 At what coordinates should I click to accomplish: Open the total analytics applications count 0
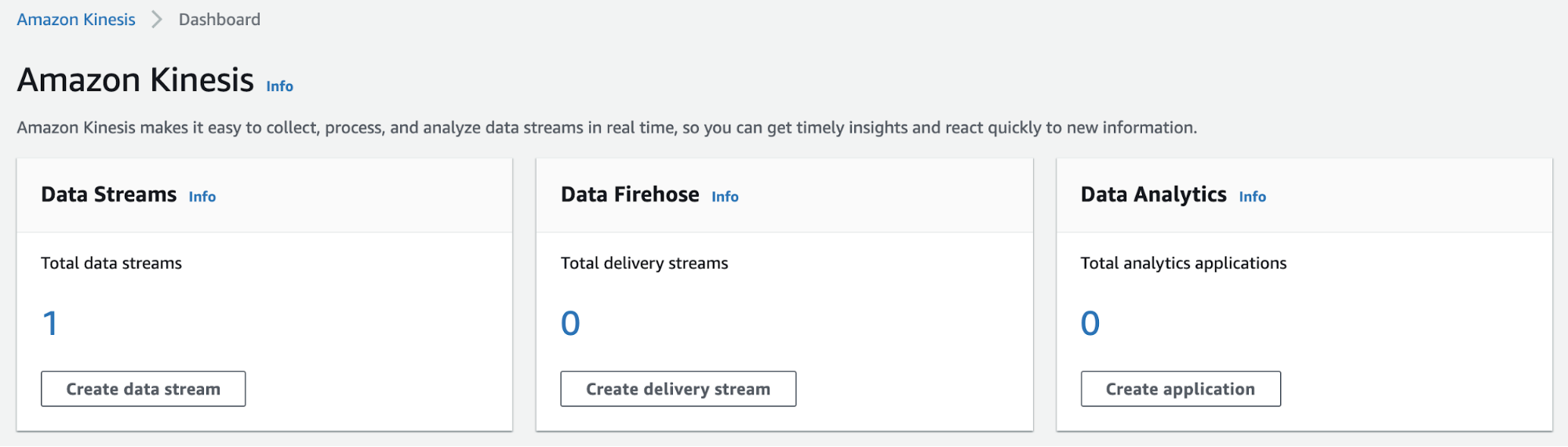click(x=1090, y=323)
